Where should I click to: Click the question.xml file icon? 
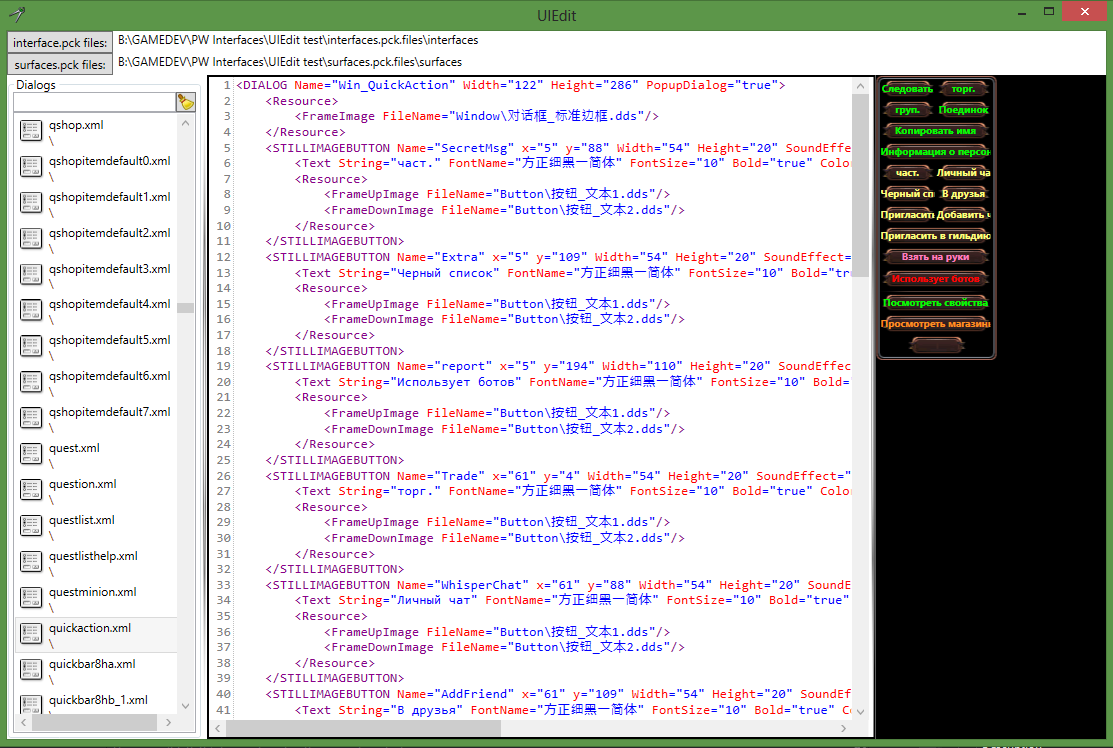[x=31, y=489]
